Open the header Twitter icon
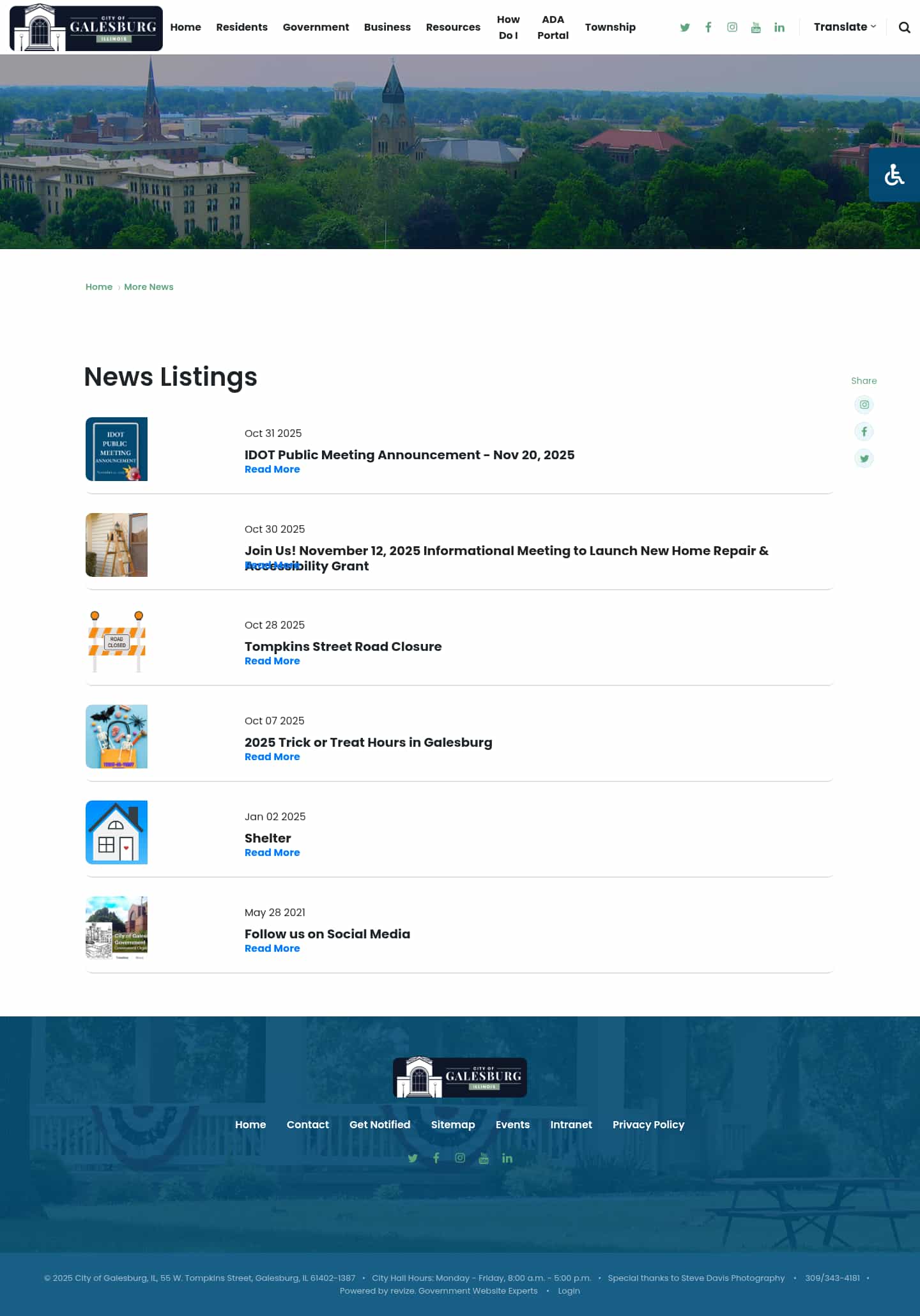The image size is (920, 1316). tap(685, 27)
